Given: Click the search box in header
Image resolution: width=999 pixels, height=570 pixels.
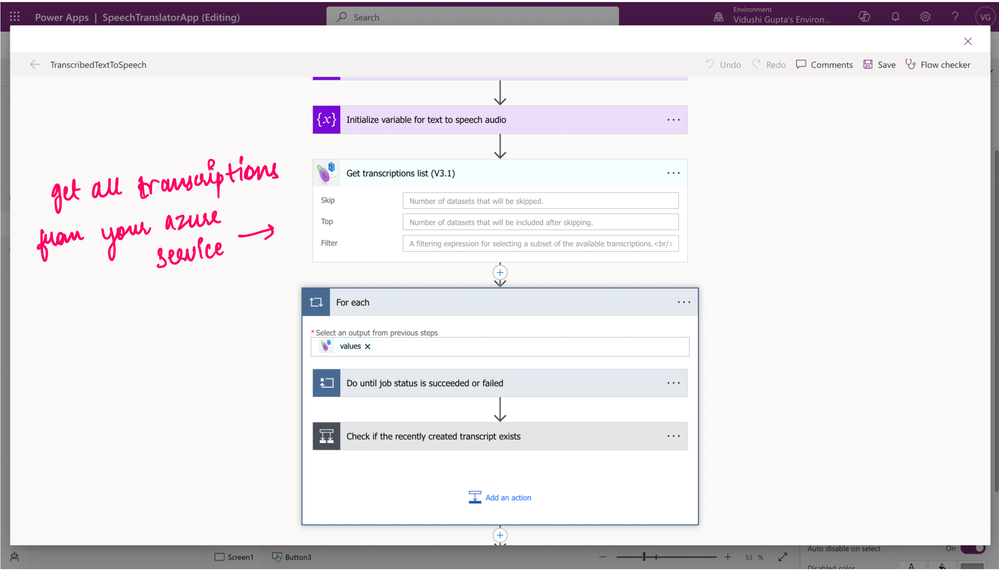Looking at the screenshot, I should point(472,17).
